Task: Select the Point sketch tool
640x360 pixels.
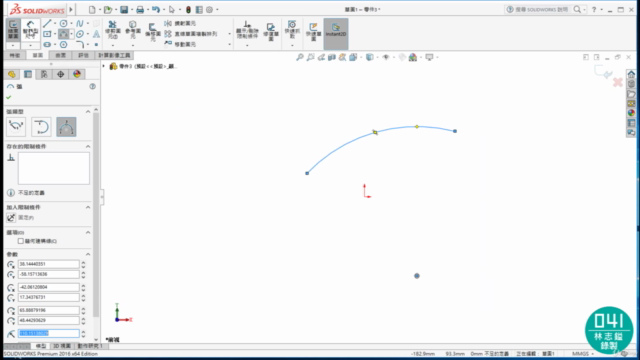Action: coord(96,44)
